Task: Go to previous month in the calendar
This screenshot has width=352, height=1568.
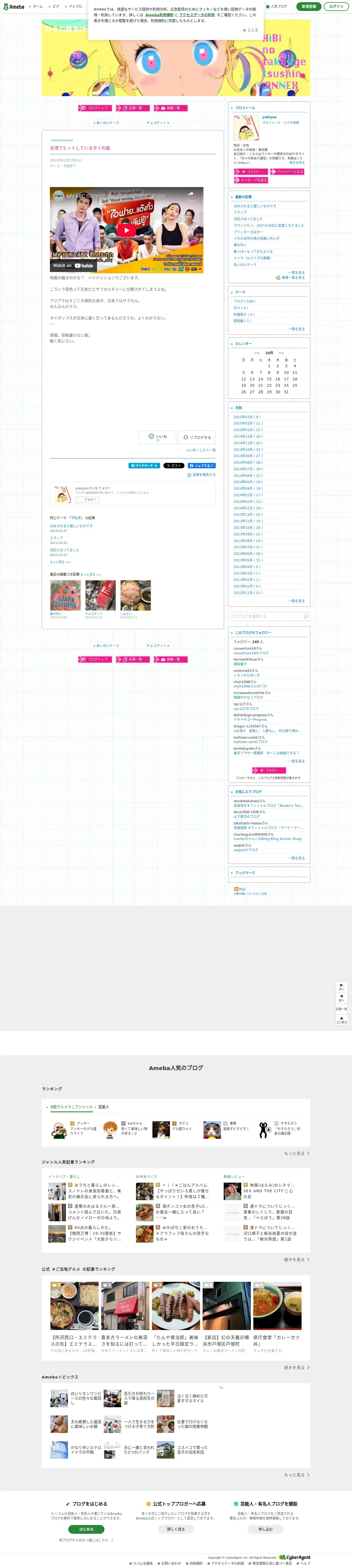Action: coord(257,353)
